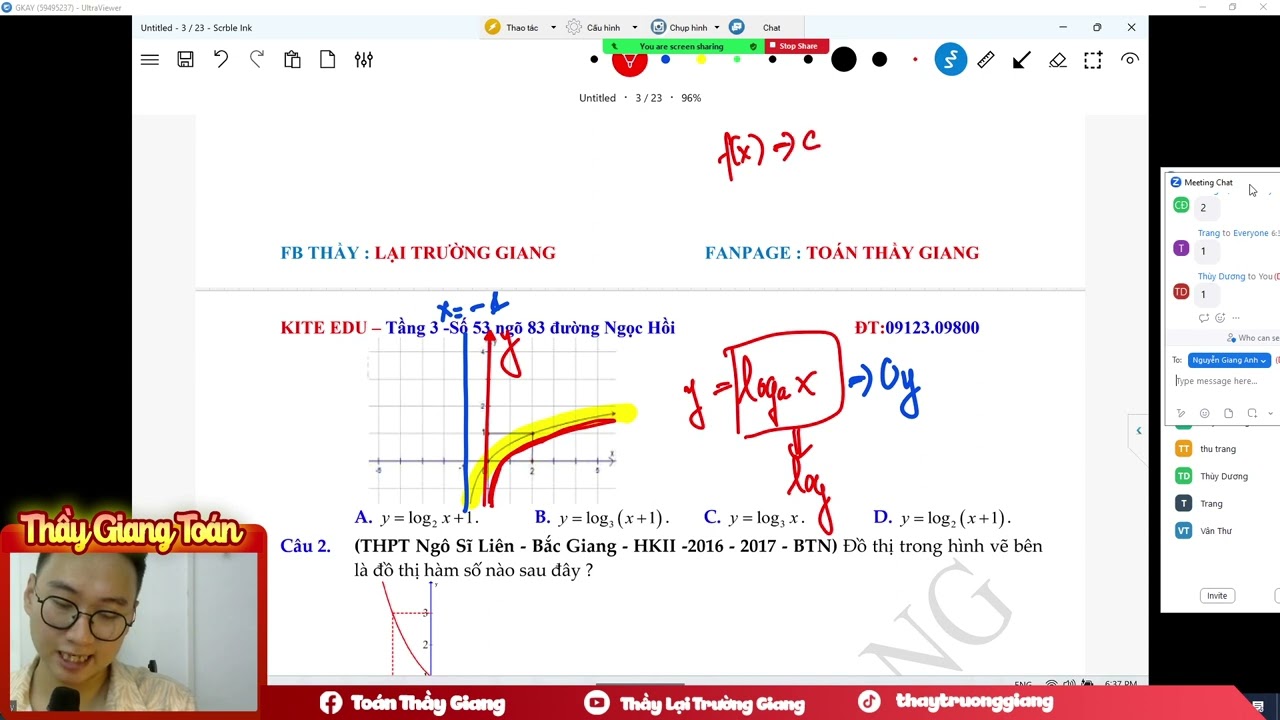
Task: Select the arrow pointer tool
Action: pyautogui.click(x=1021, y=60)
